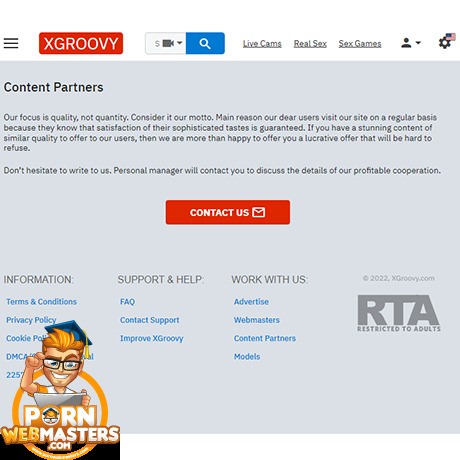The image size is (460, 460).
Task: Open the Advertise link
Action: [x=251, y=302]
